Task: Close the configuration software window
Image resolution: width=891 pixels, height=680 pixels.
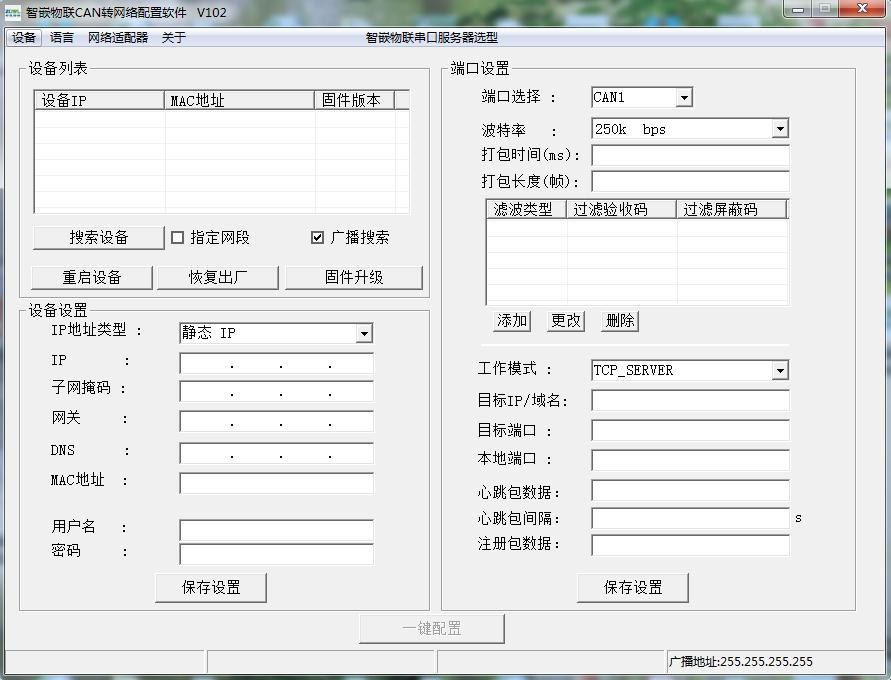Action: (x=861, y=9)
